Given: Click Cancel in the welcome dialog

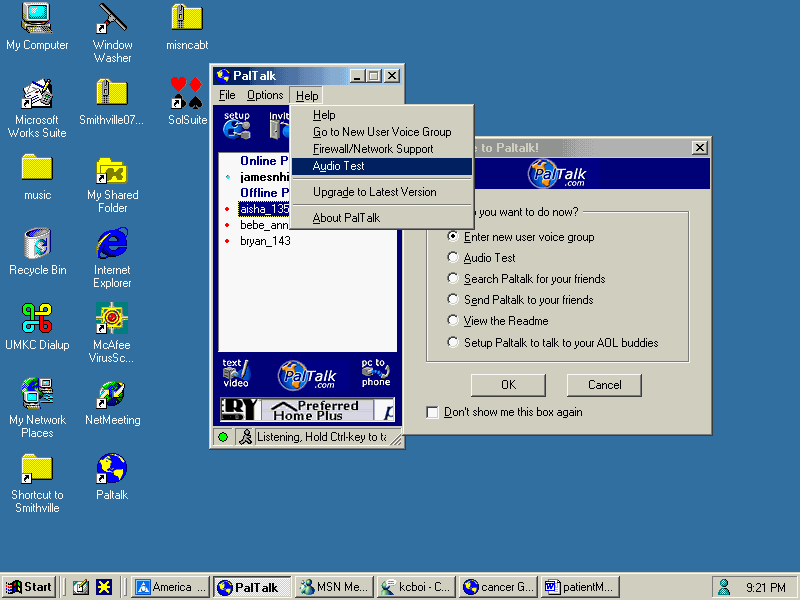Looking at the screenshot, I should pos(604,385).
